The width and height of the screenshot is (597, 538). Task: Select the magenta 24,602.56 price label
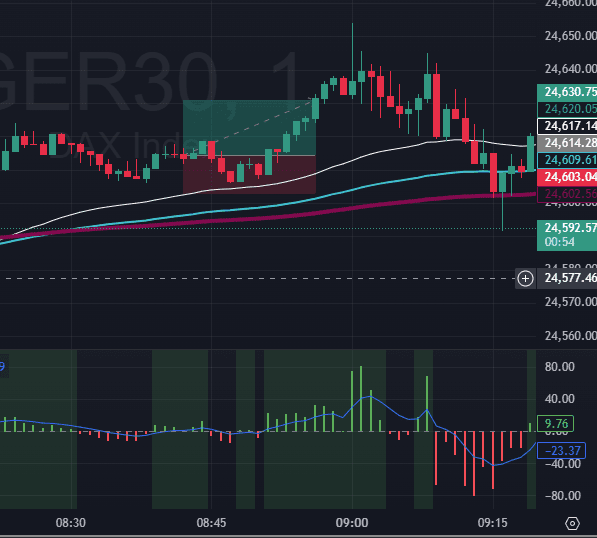(x=567, y=194)
